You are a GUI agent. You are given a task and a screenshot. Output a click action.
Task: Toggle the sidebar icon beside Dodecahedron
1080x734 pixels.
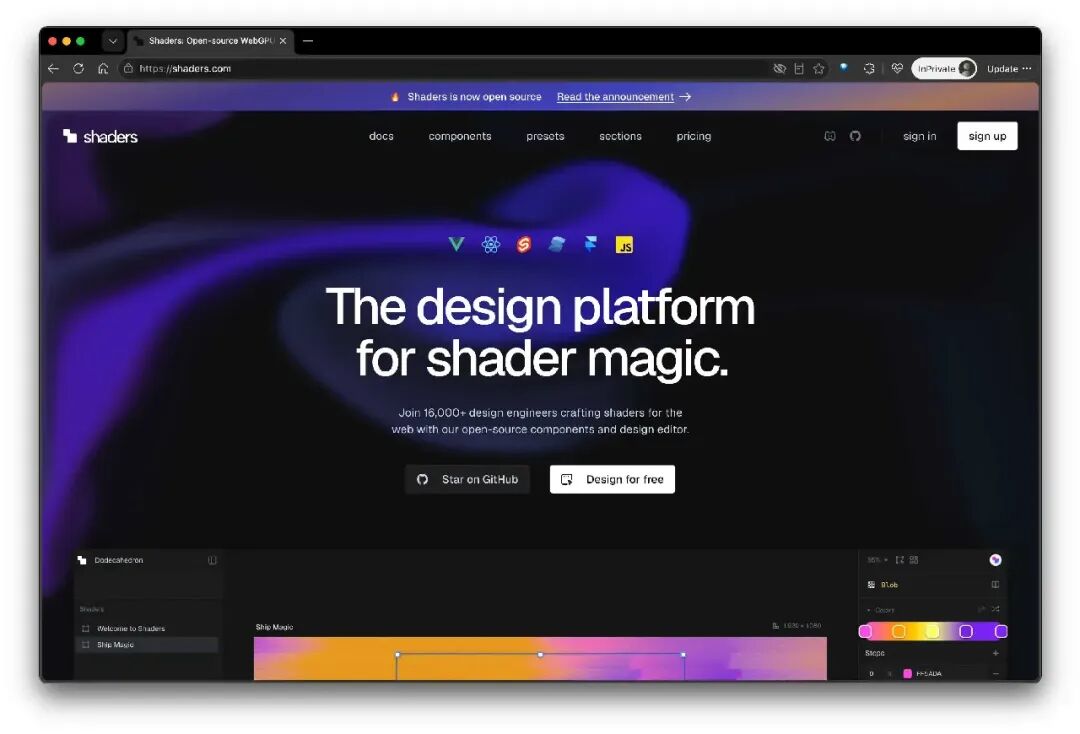212,560
